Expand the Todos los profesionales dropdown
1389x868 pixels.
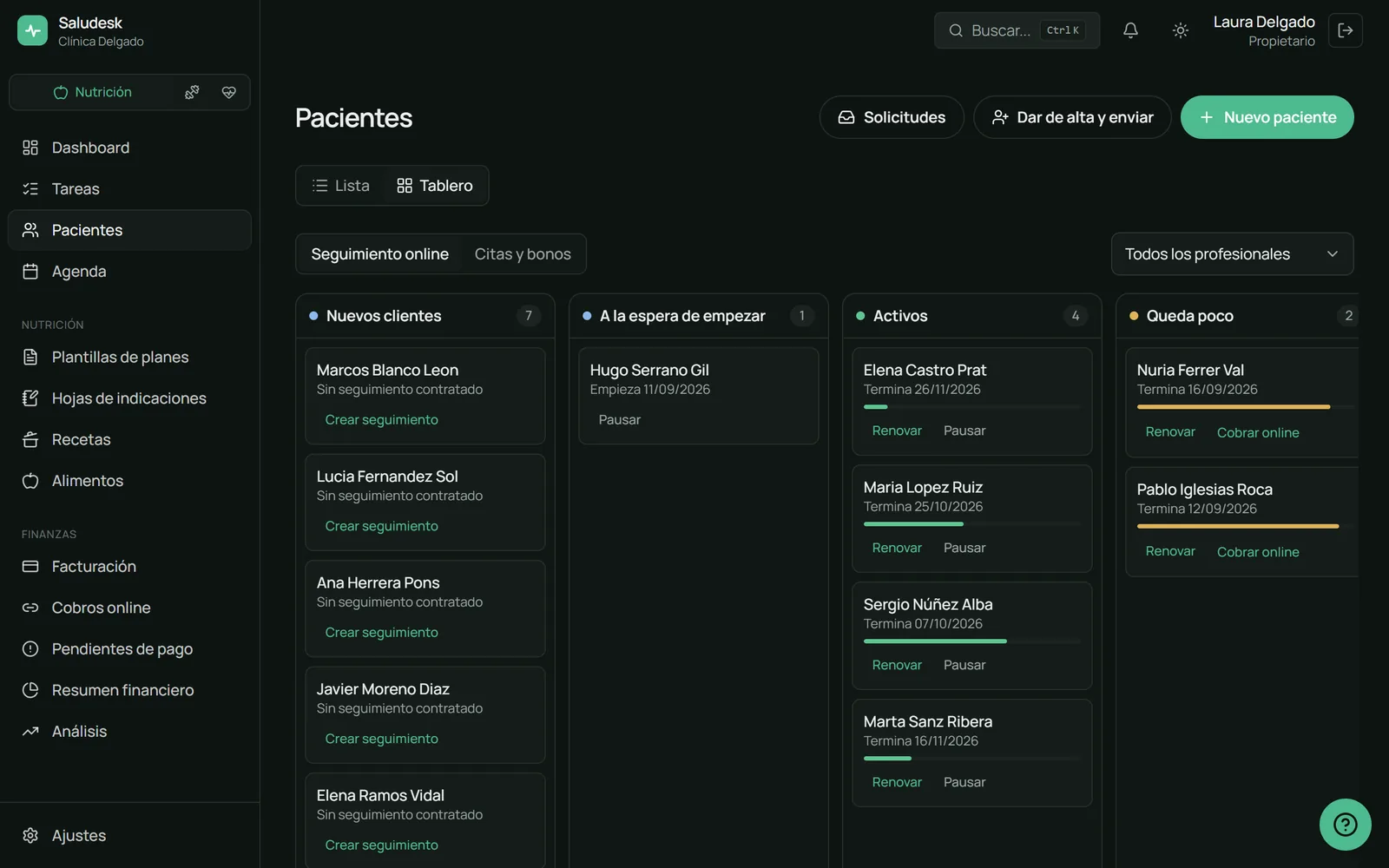pyautogui.click(x=1232, y=254)
